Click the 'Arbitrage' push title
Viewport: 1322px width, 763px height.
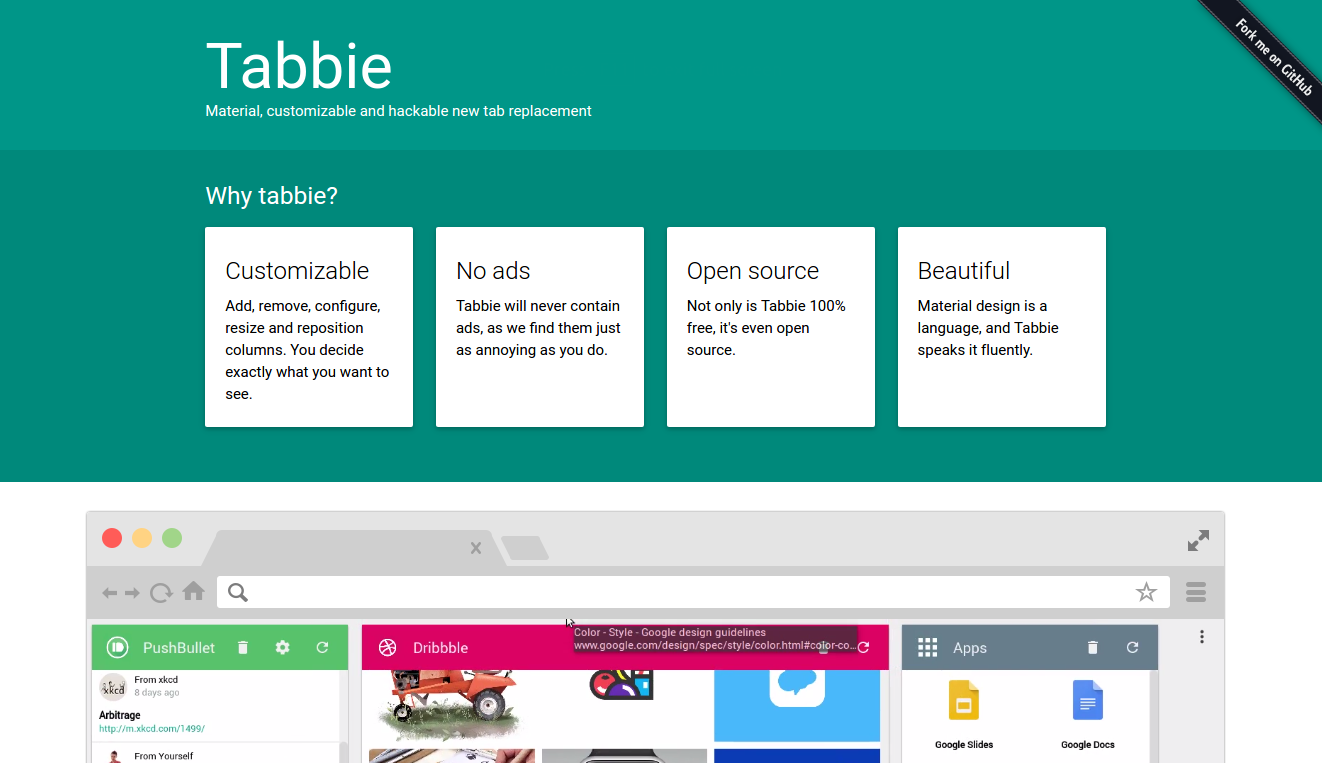coord(120,716)
